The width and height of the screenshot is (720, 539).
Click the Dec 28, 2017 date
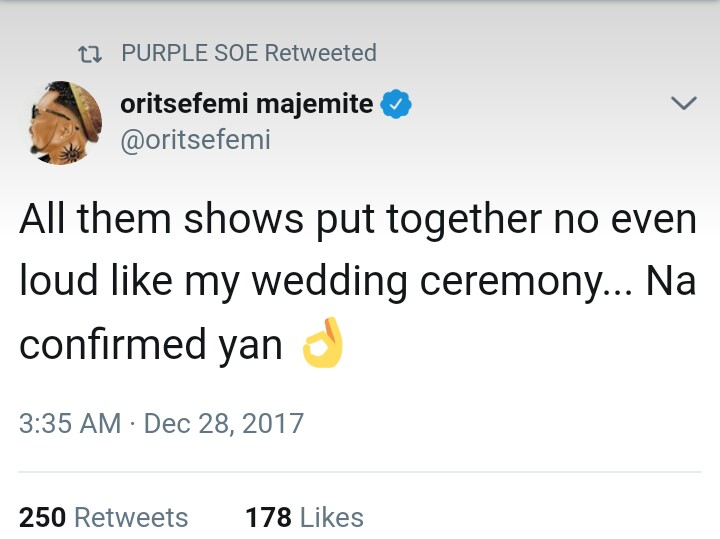pos(224,423)
